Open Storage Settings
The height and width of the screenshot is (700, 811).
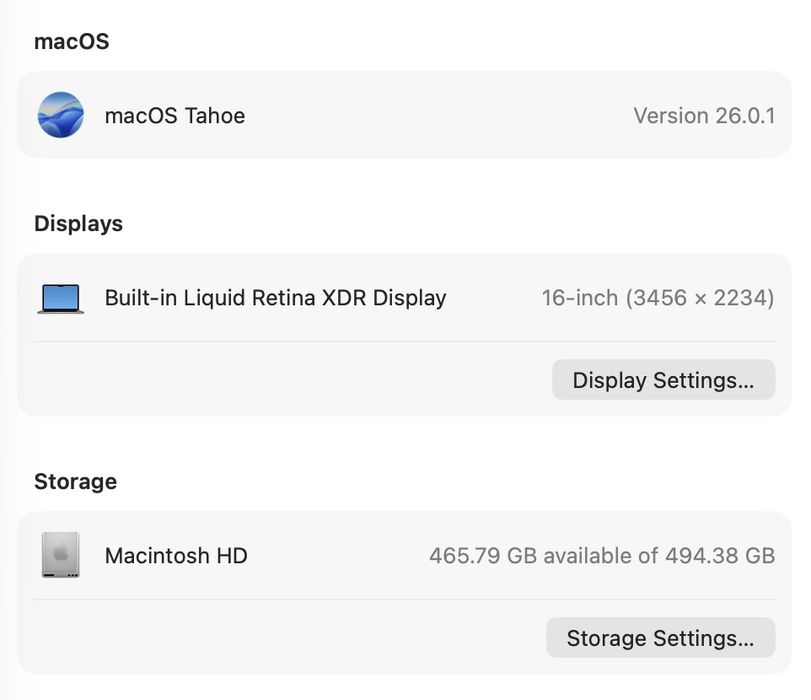point(660,638)
